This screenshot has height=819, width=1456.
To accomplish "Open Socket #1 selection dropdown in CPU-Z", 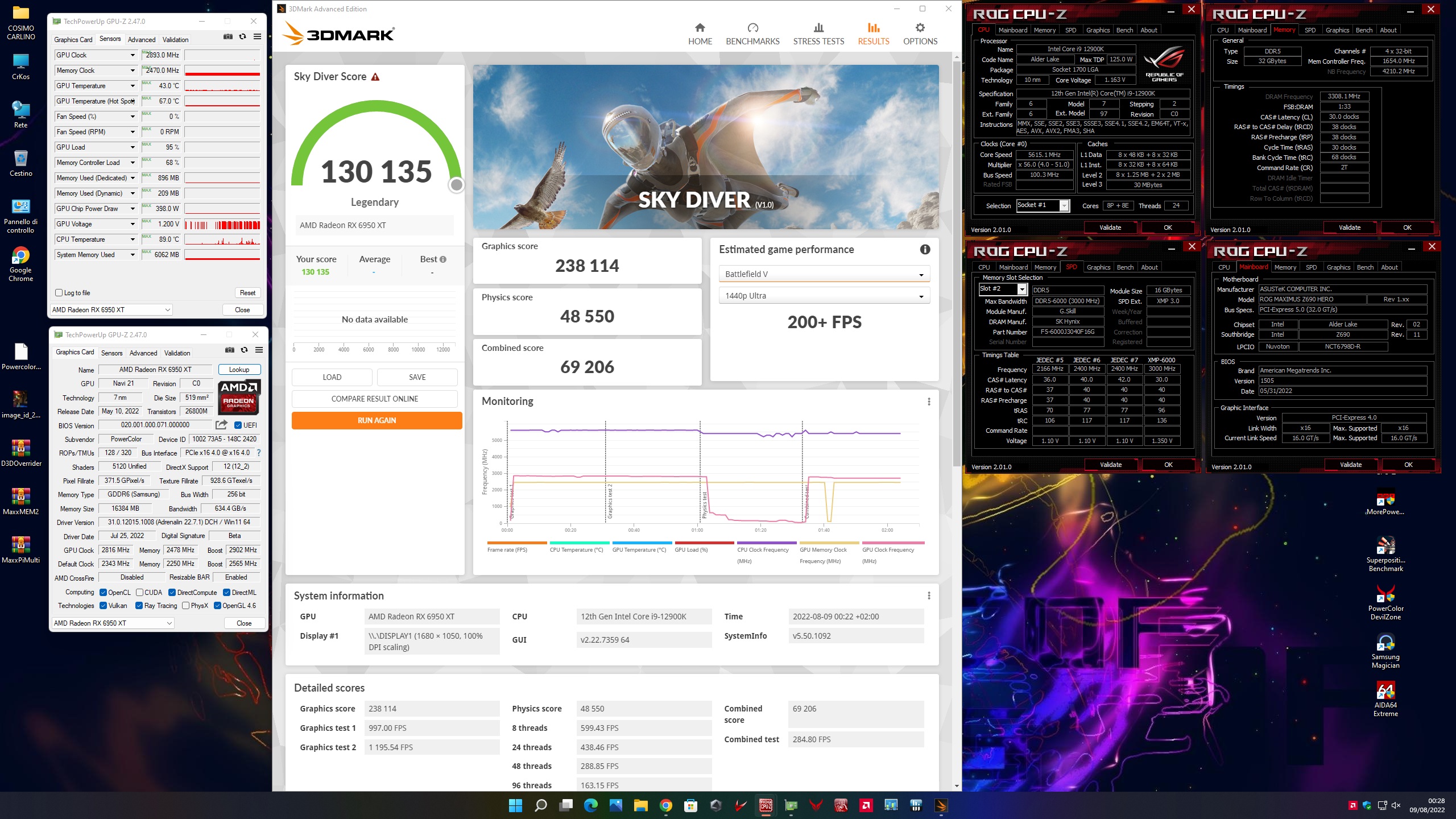I will point(1043,205).
